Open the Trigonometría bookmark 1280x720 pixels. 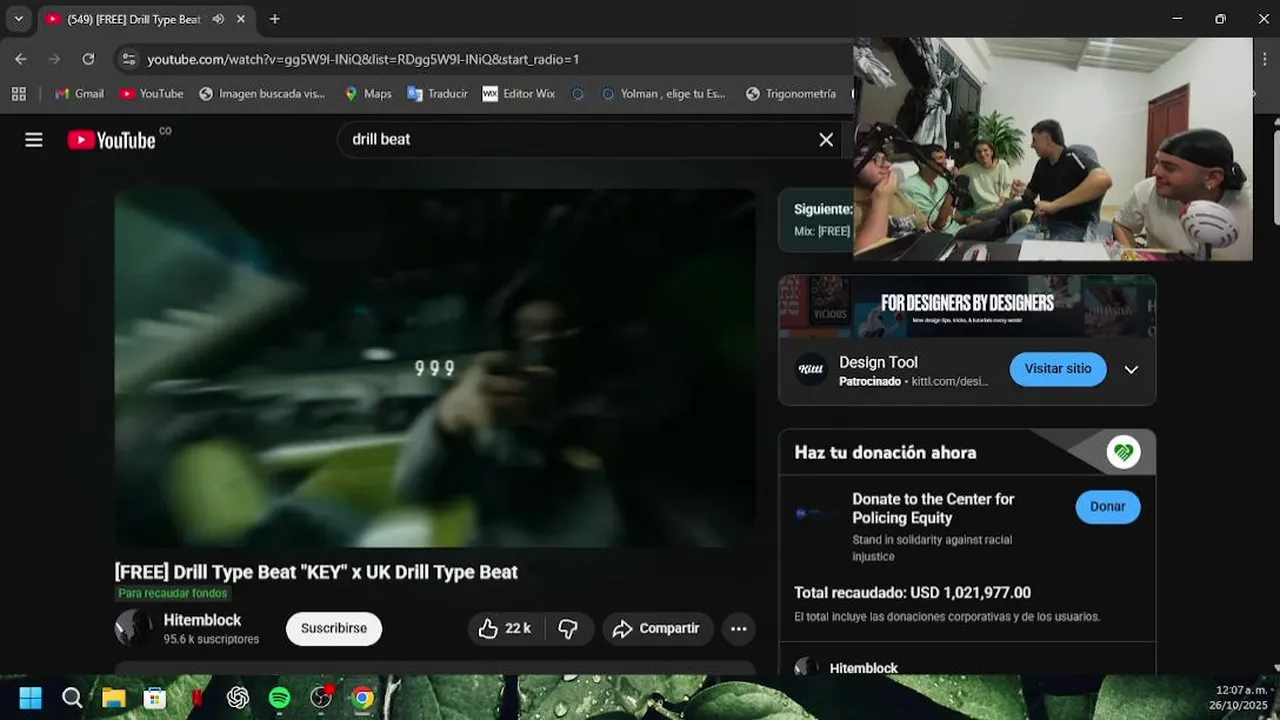791,93
